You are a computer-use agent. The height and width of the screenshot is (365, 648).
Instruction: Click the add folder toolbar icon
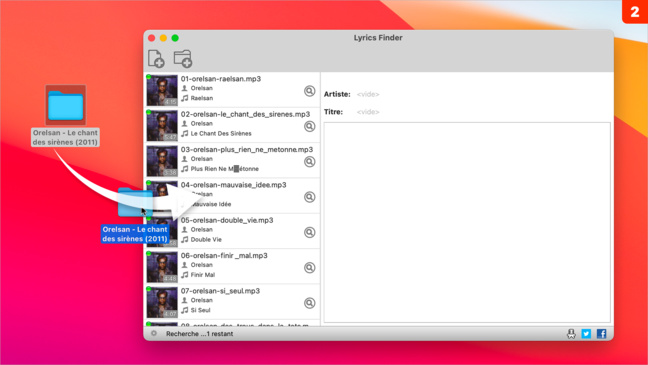(183, 58)
